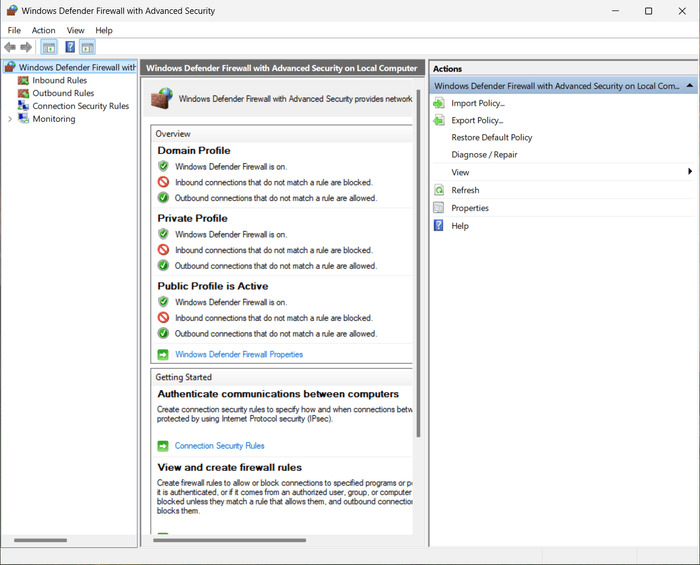This screenshot has height=565, width=700.
Task: Open Windows Defender Firewall Properties link
Action: (238, 354)
